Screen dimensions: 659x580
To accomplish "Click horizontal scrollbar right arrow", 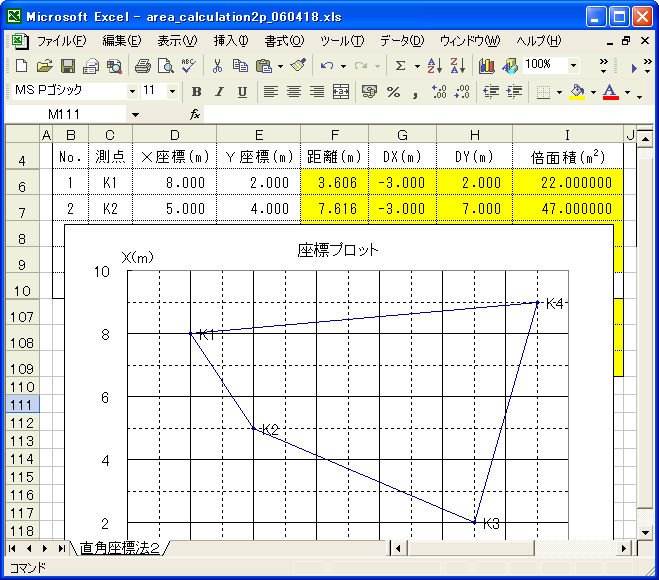I will [624, 548].
